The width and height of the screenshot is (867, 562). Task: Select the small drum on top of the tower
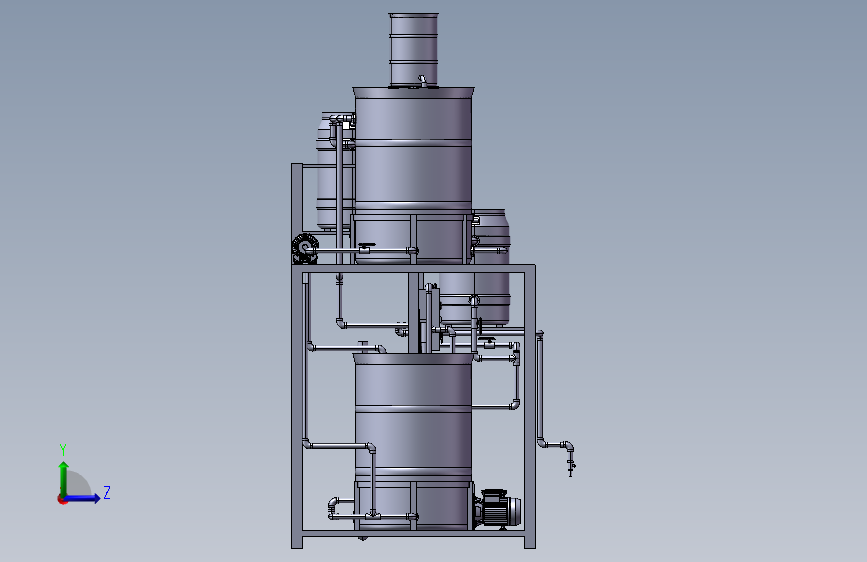[414, 50]
